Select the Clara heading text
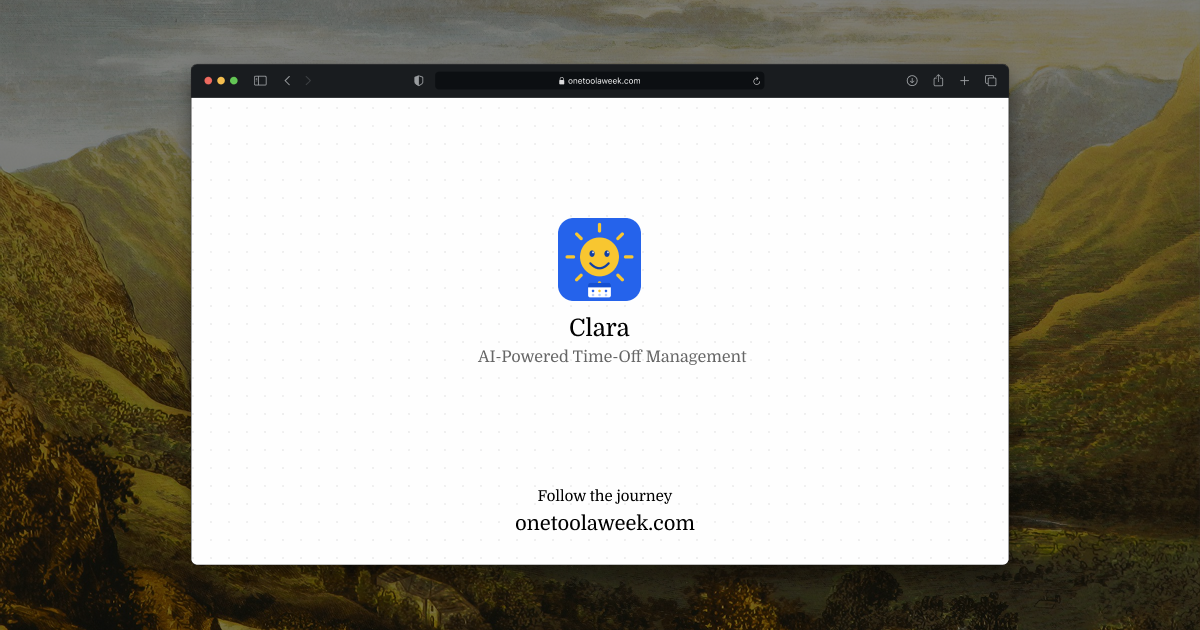This screenshot has width=1200, height=630. pyautogui.click(x=599, y=327)
